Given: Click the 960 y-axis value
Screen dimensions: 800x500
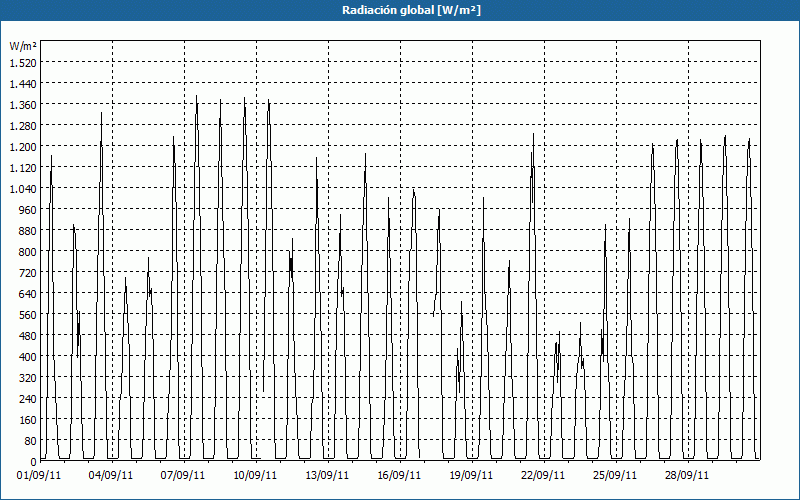Looking at the screenshot, I should (28, 210).
